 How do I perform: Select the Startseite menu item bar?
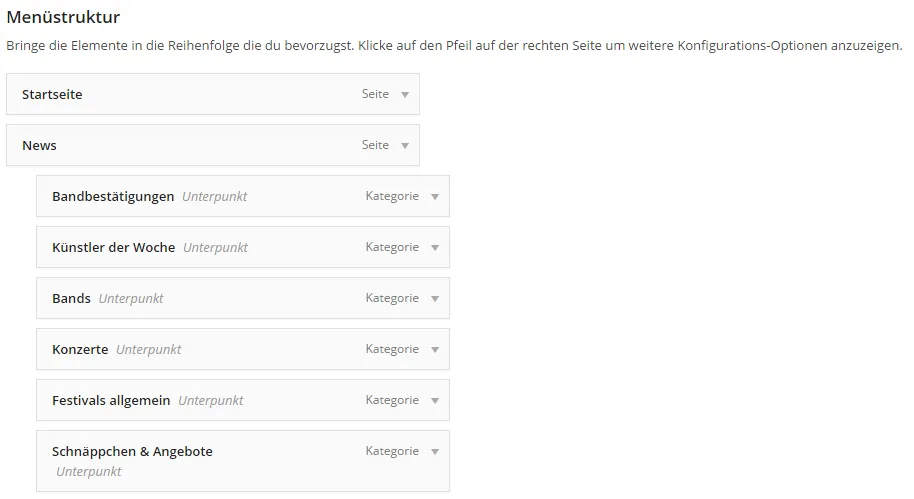213,94
